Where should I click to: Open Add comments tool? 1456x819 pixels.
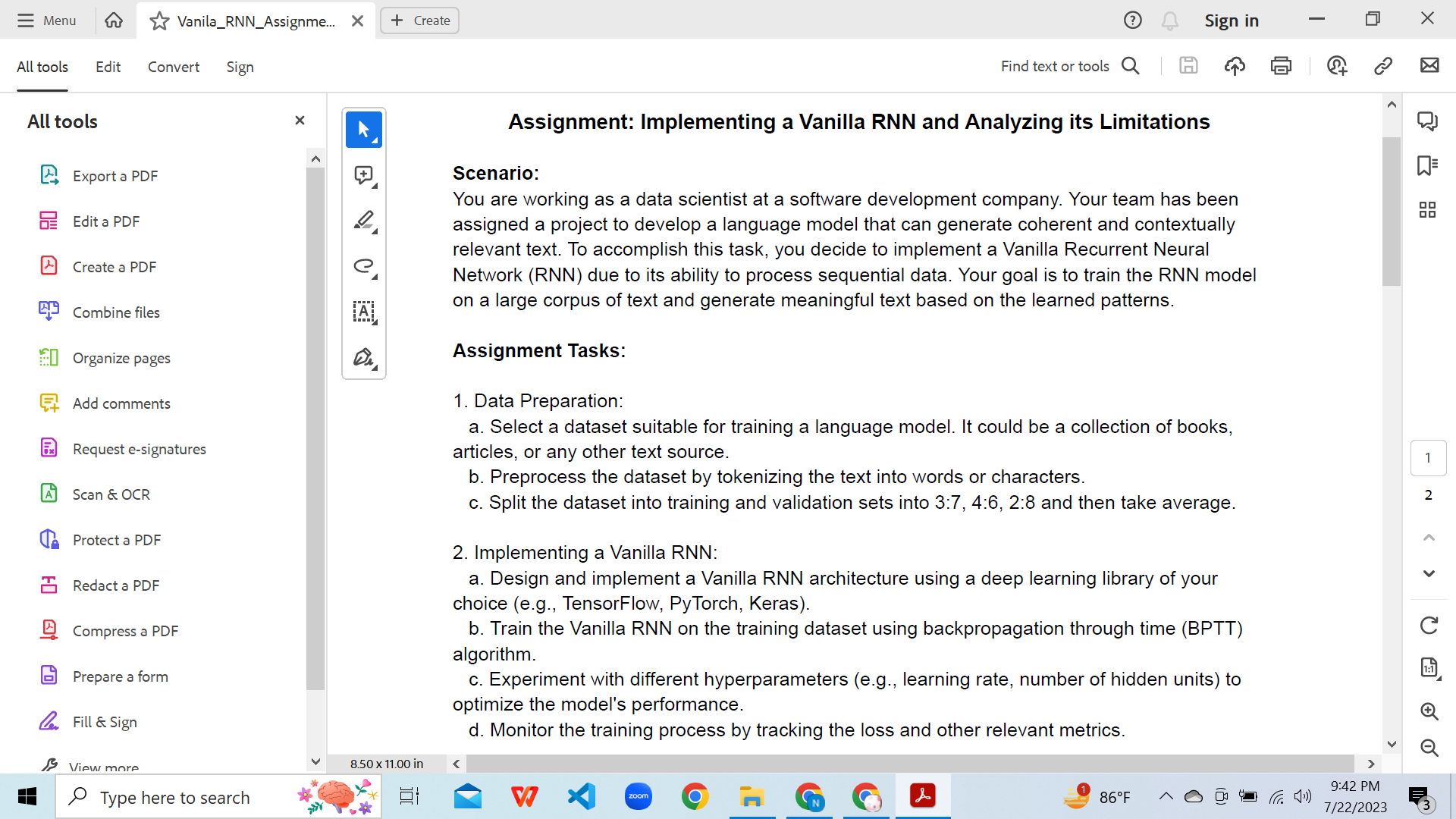pos(105,403)
